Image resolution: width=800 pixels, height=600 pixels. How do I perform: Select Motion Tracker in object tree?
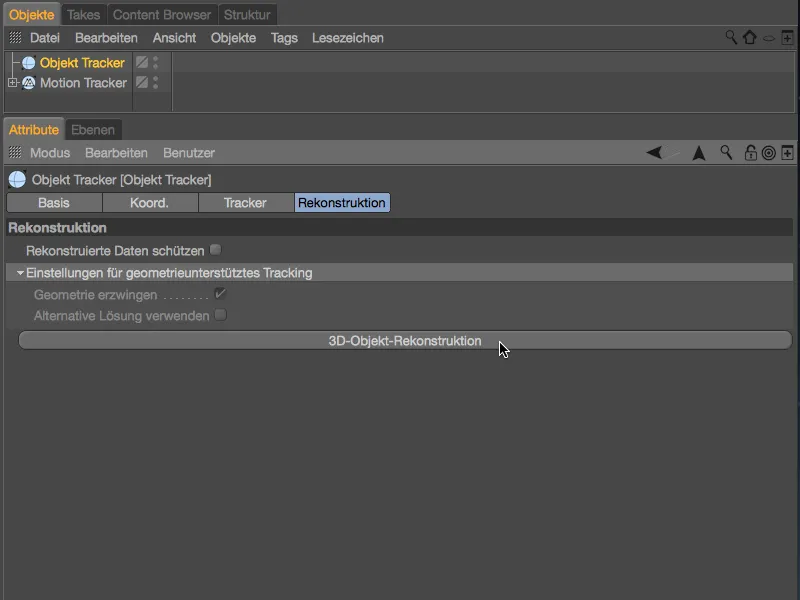pyautogui.click(x=83, y=83)
